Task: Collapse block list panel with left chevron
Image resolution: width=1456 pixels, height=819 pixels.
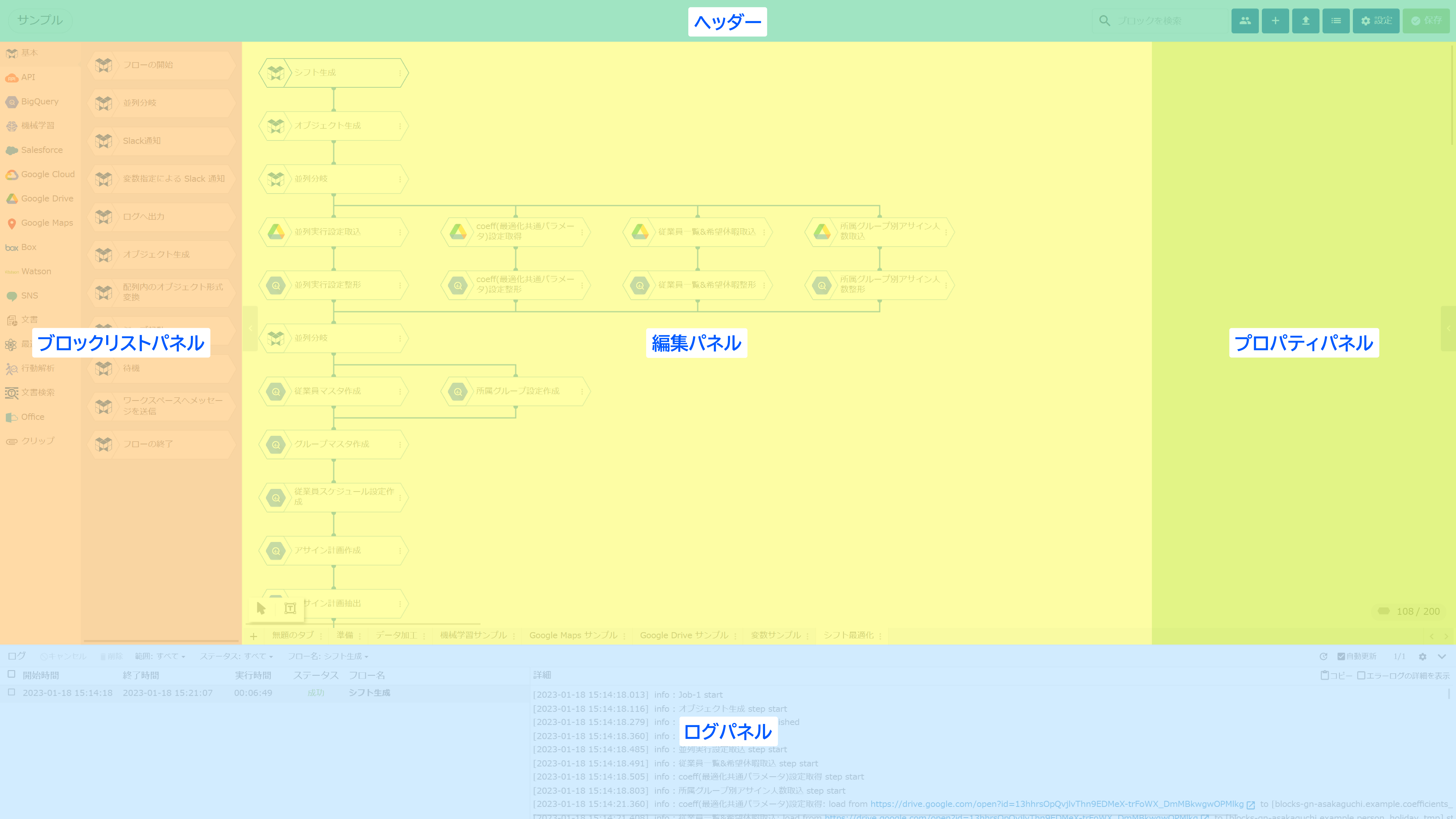Action: click(251, 328)
